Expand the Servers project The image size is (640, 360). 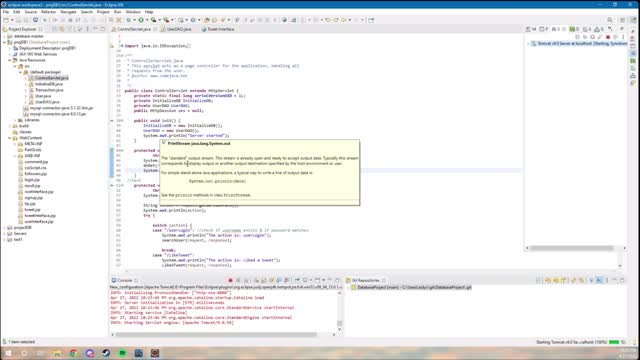pos(4,233)
